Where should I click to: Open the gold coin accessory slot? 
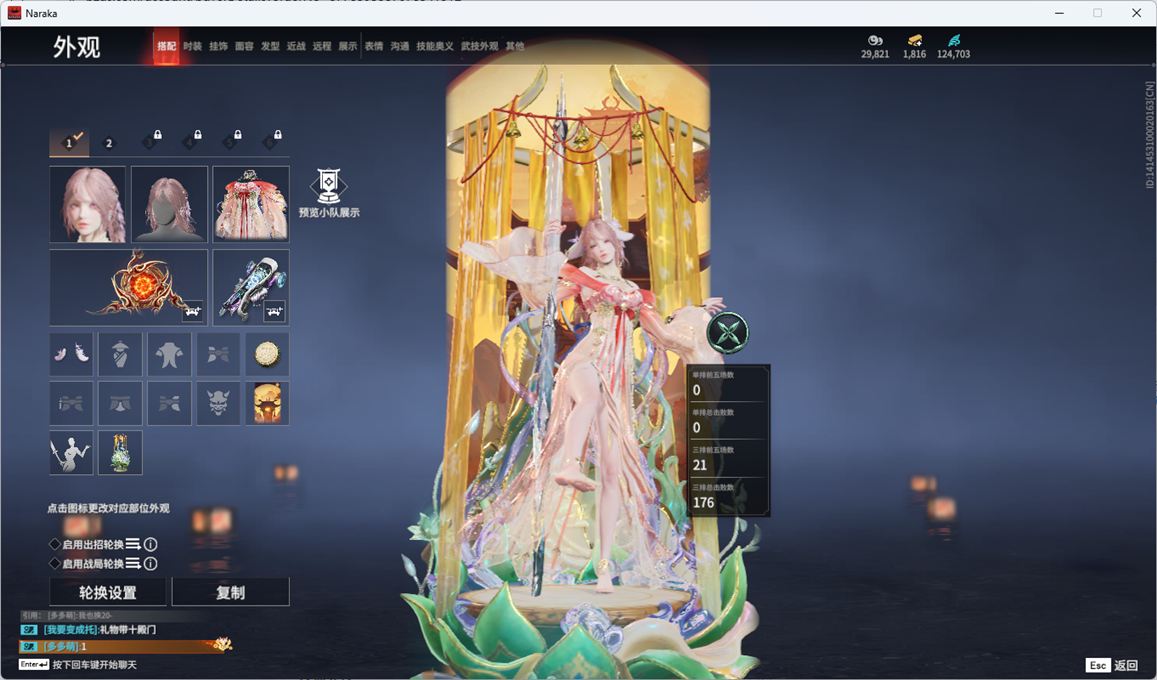(267, 355)
